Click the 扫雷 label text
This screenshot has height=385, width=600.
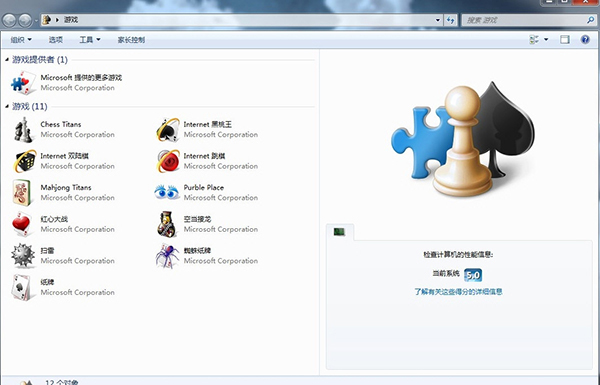(47, 250)
